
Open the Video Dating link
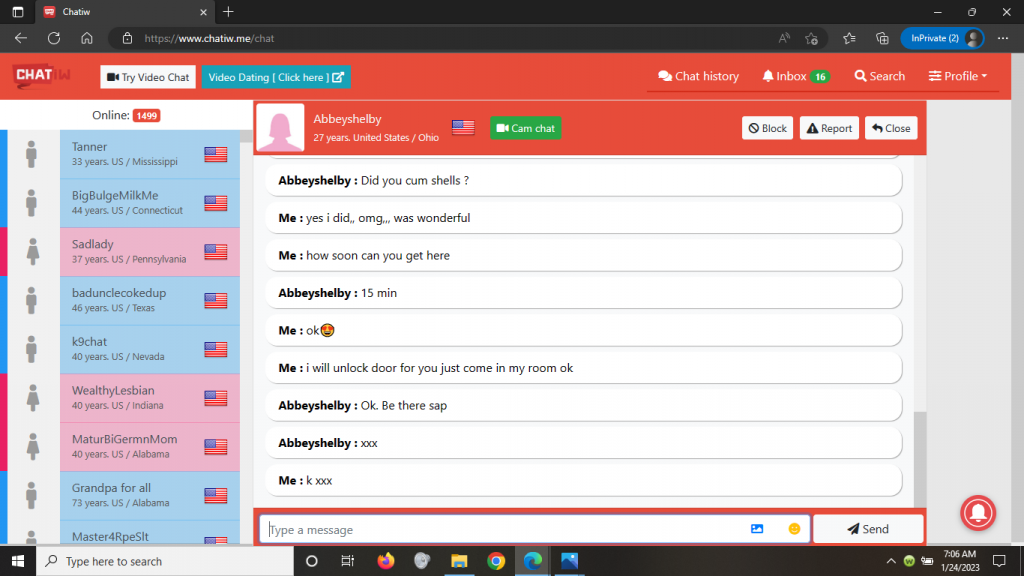coord(276,77)
